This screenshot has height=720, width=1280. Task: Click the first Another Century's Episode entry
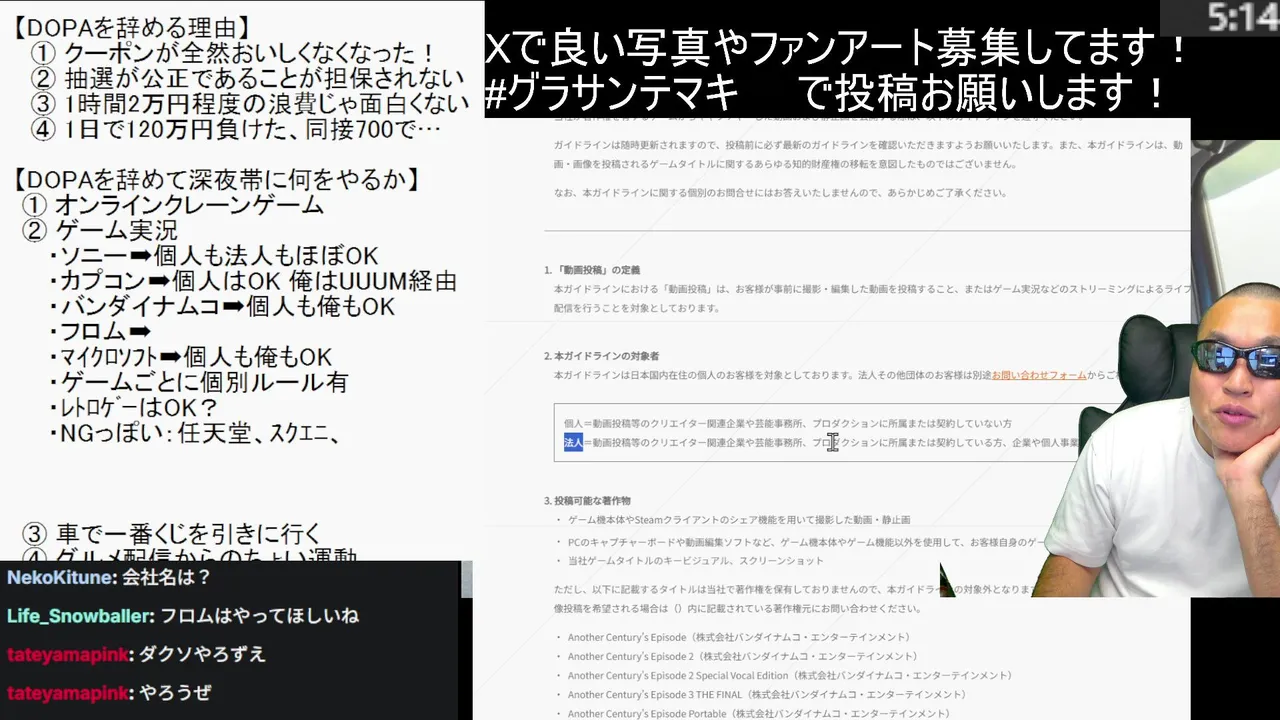click(x=739, y=637)
